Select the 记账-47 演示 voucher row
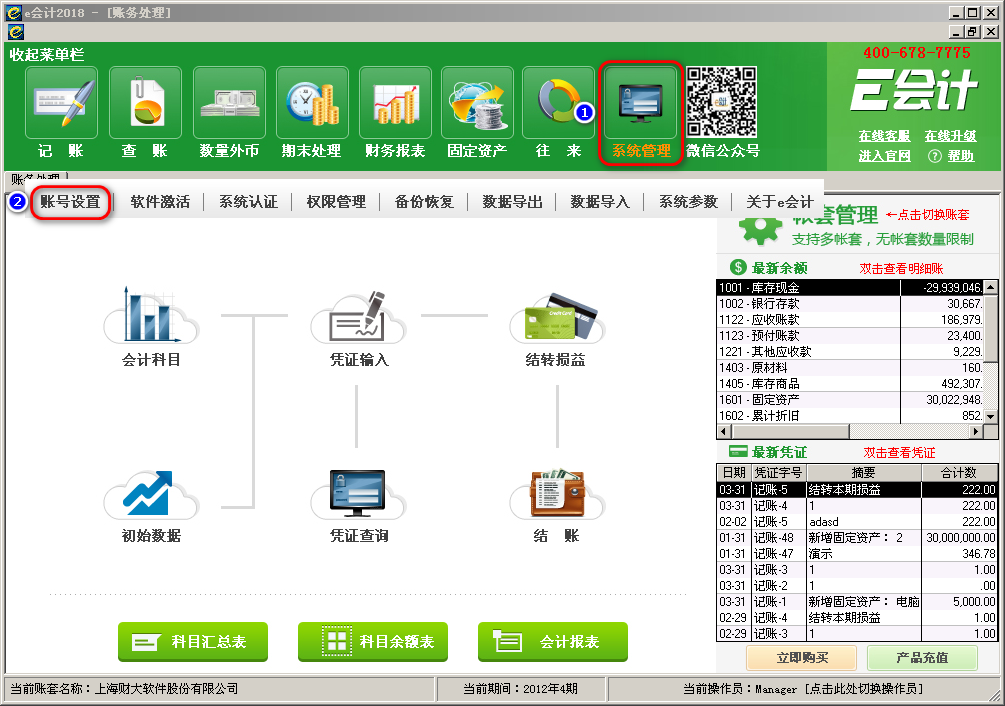This screenshot has width=1005, height=706. coord(857,554)
